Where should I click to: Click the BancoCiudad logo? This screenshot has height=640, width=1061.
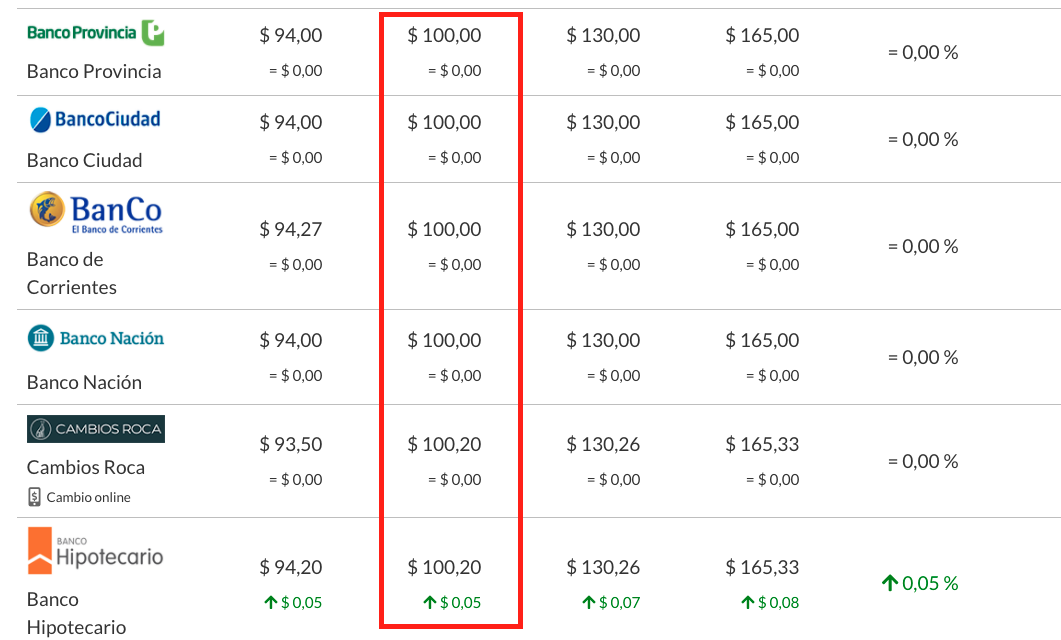(x=95, y=120)
